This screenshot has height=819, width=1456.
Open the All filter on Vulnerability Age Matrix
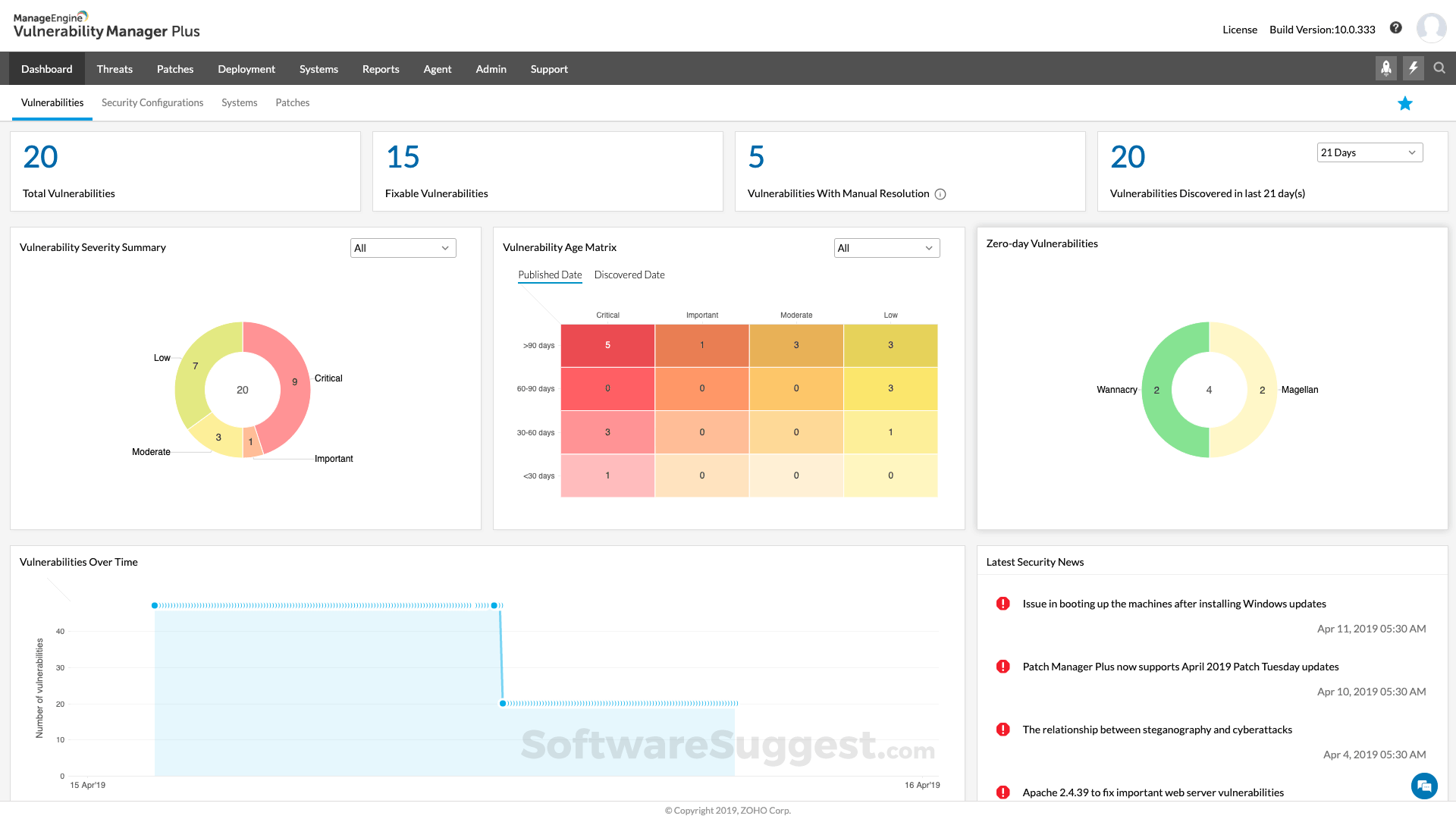(x=886, y=248)
